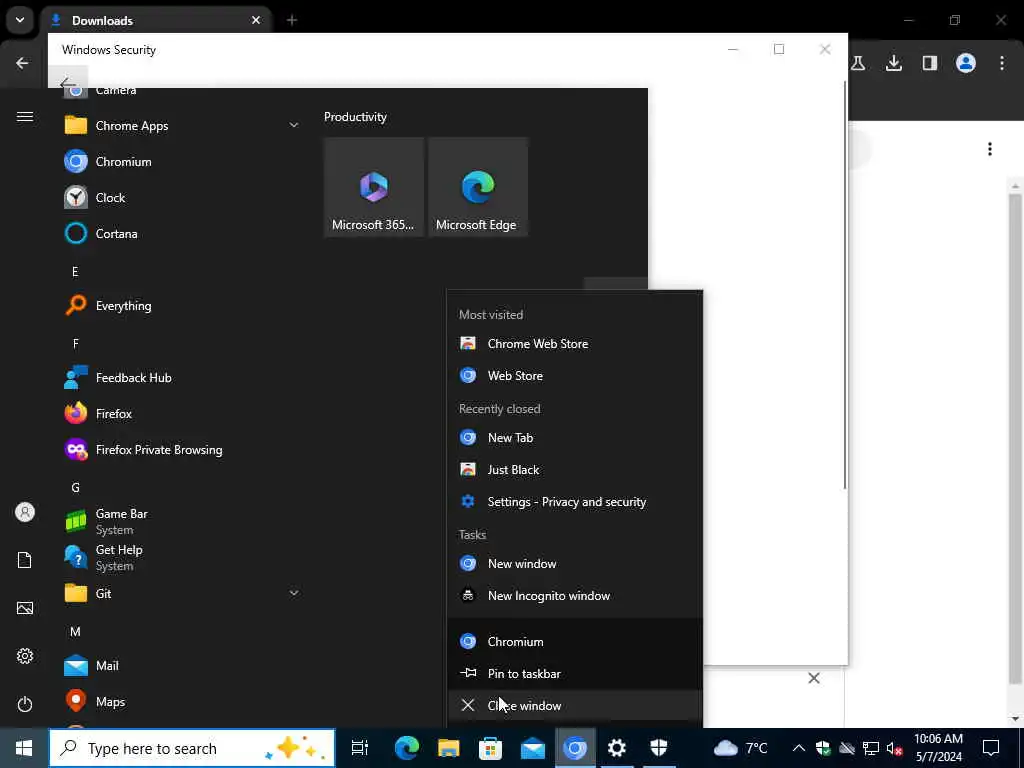Image resolution: width=1024 pixels, height=768 pixels.
Task: Reopen Just Black from Recently closed
Action: click(x=575, y=470)
